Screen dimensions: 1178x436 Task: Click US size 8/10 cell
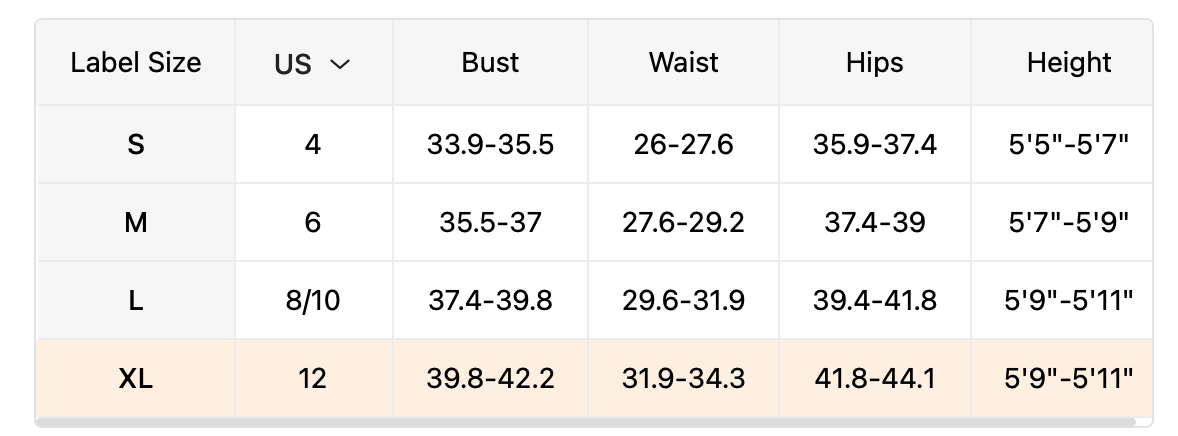click(313, 300)
